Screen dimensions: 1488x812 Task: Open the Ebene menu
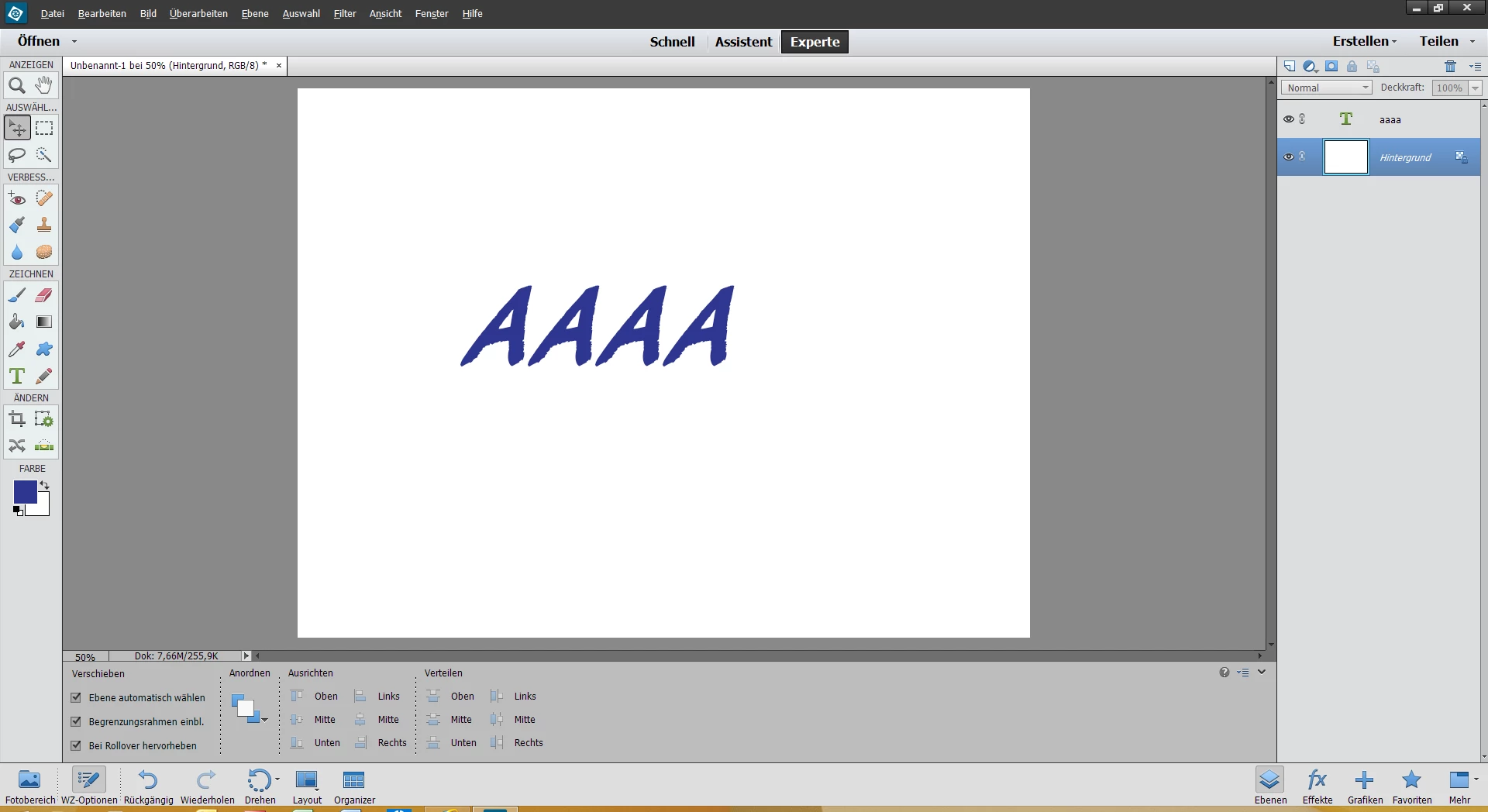pos(255,13)
